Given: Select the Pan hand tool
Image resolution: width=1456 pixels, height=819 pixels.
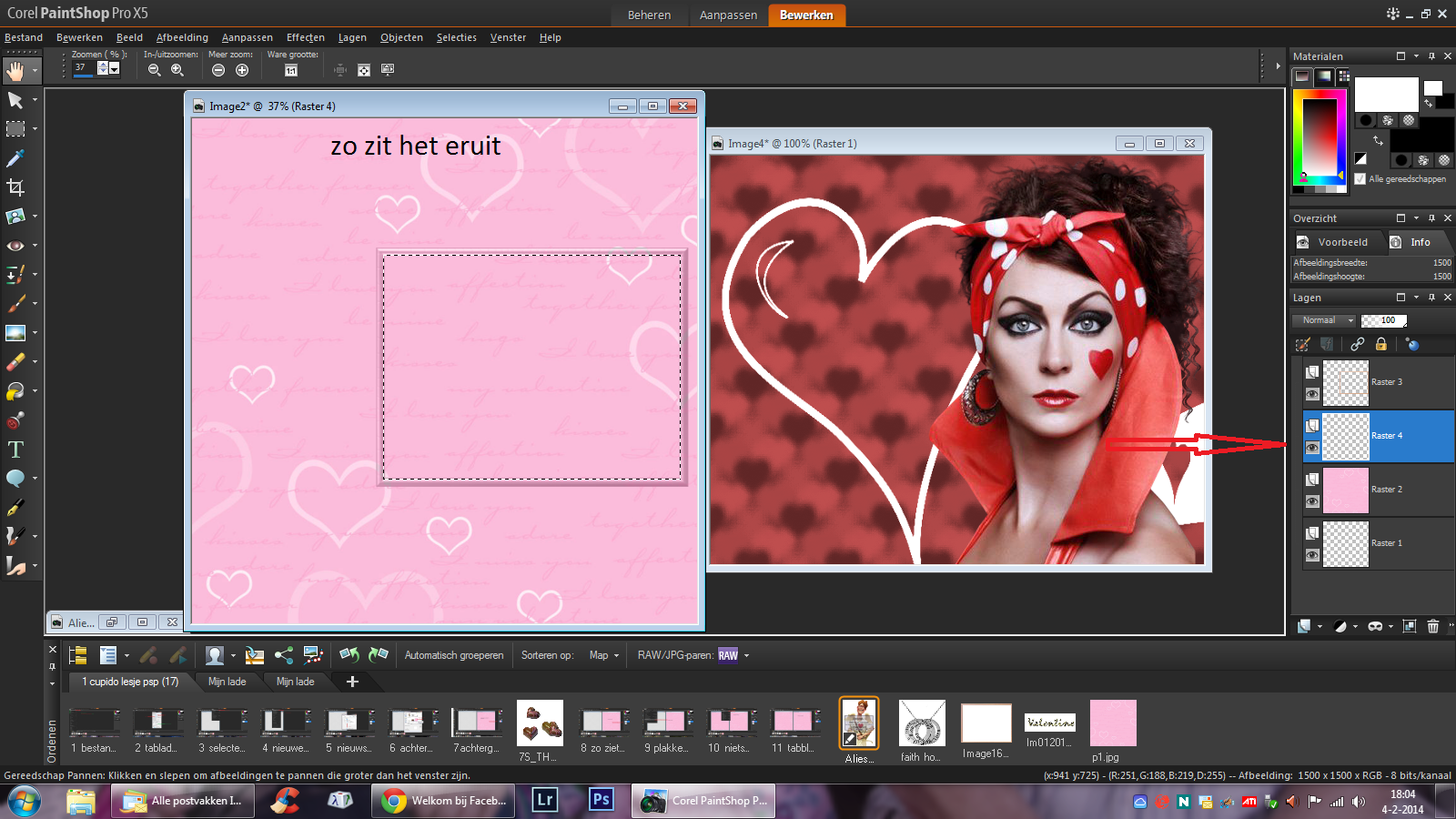Looking at the screenshot, I should coord(15,71).
